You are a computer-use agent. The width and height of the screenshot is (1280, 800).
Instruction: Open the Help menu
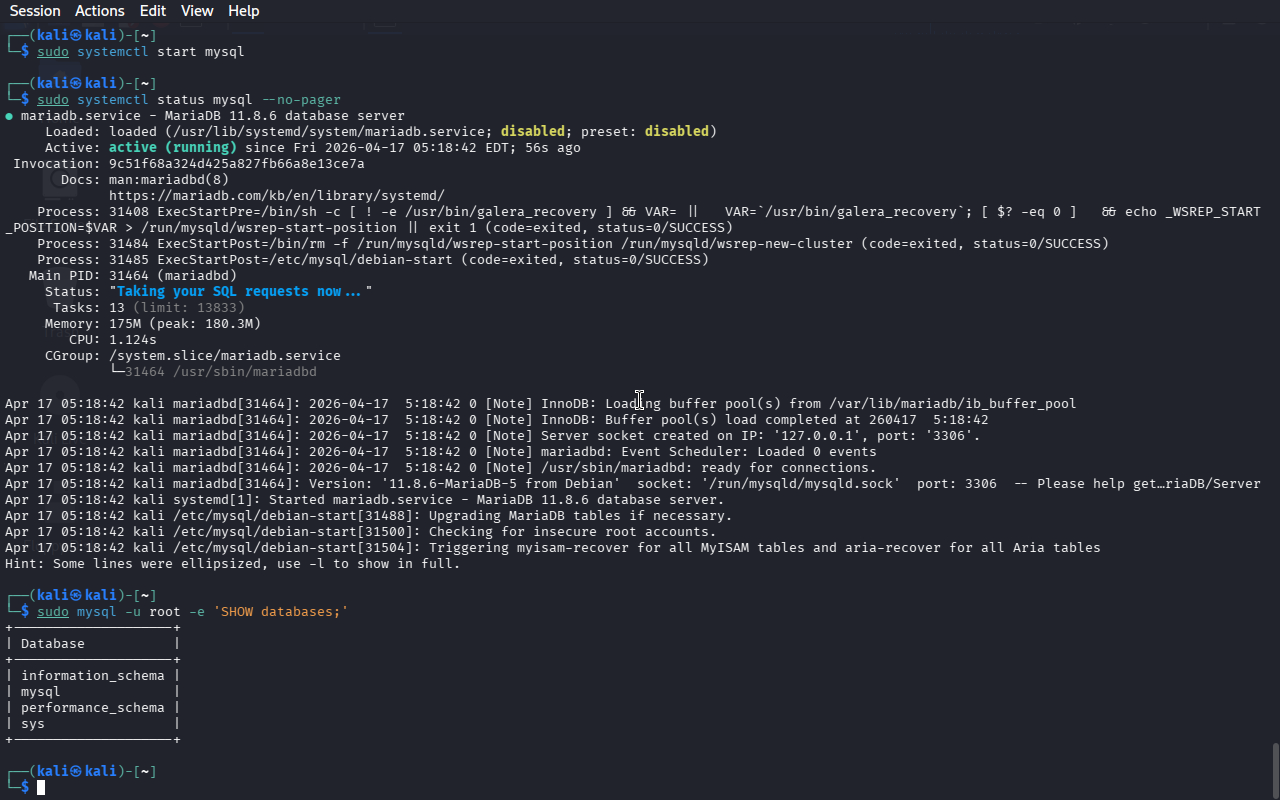(243, 11)
